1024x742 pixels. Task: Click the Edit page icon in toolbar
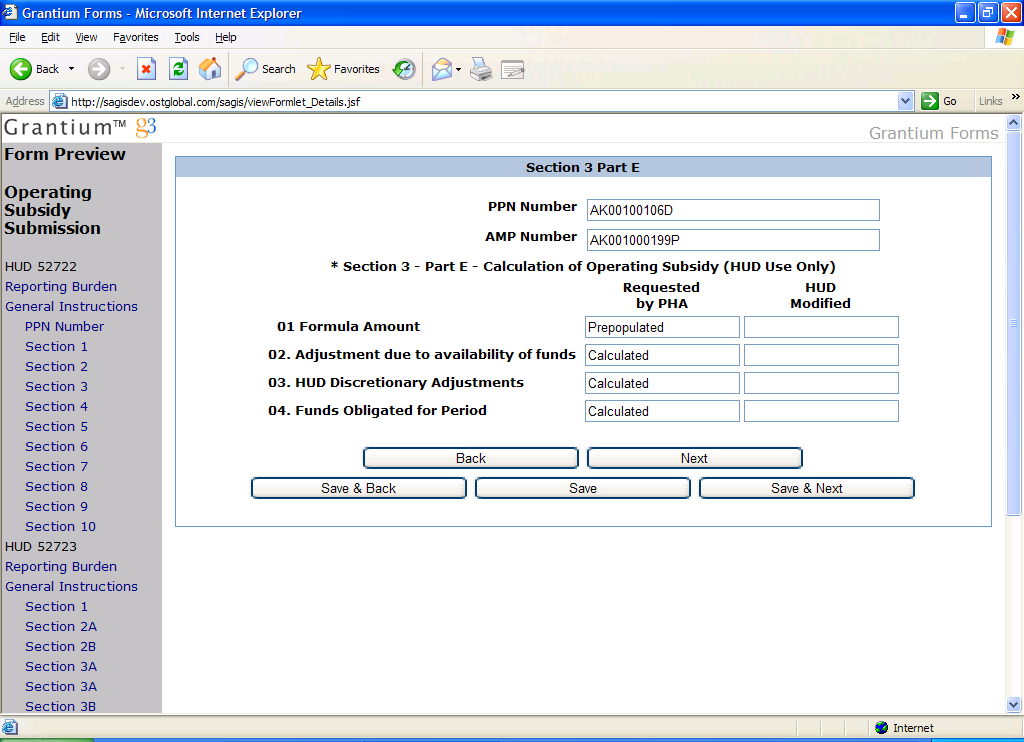pyautogui.click(x=513, y=69)
